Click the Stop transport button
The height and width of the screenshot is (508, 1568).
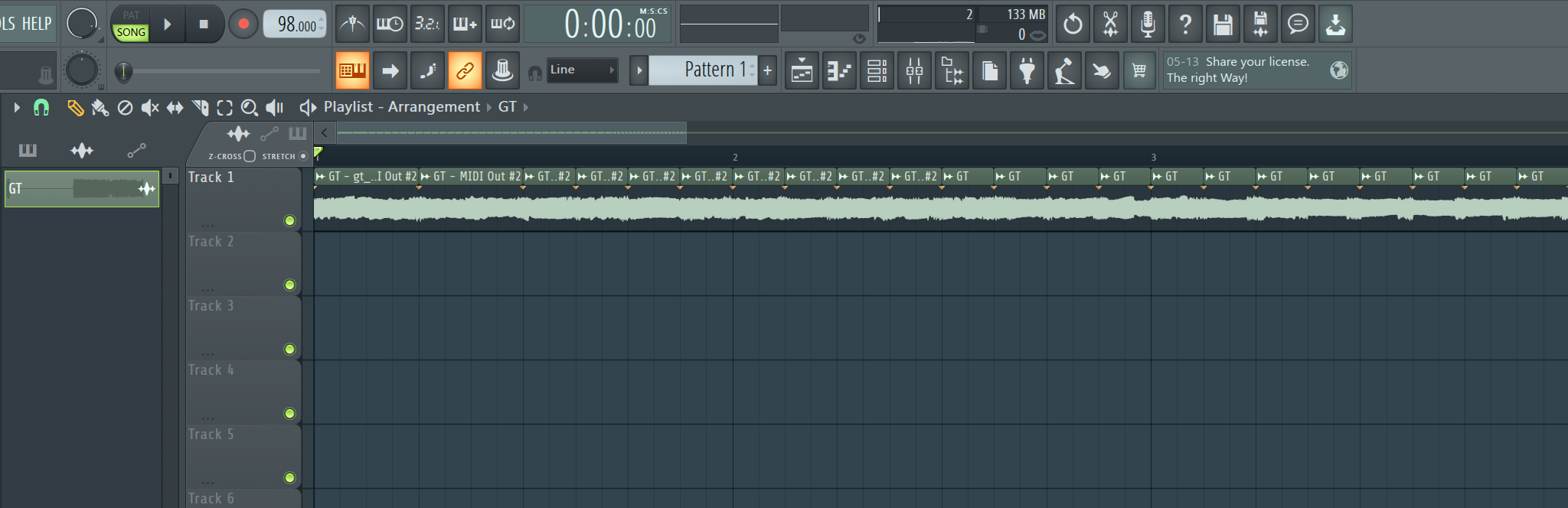(204, 24)
